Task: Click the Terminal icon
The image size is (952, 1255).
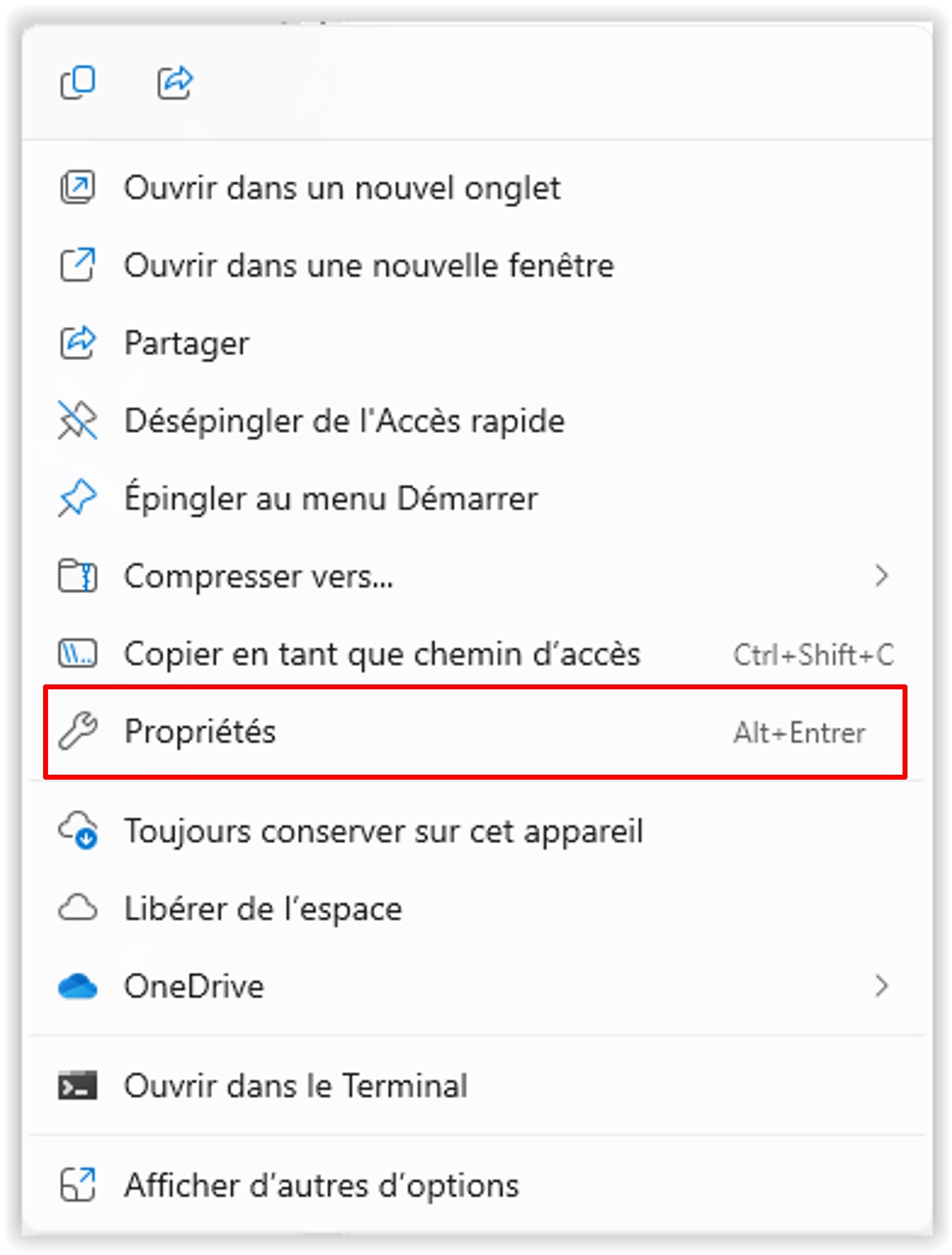Action: [78, 1086]
